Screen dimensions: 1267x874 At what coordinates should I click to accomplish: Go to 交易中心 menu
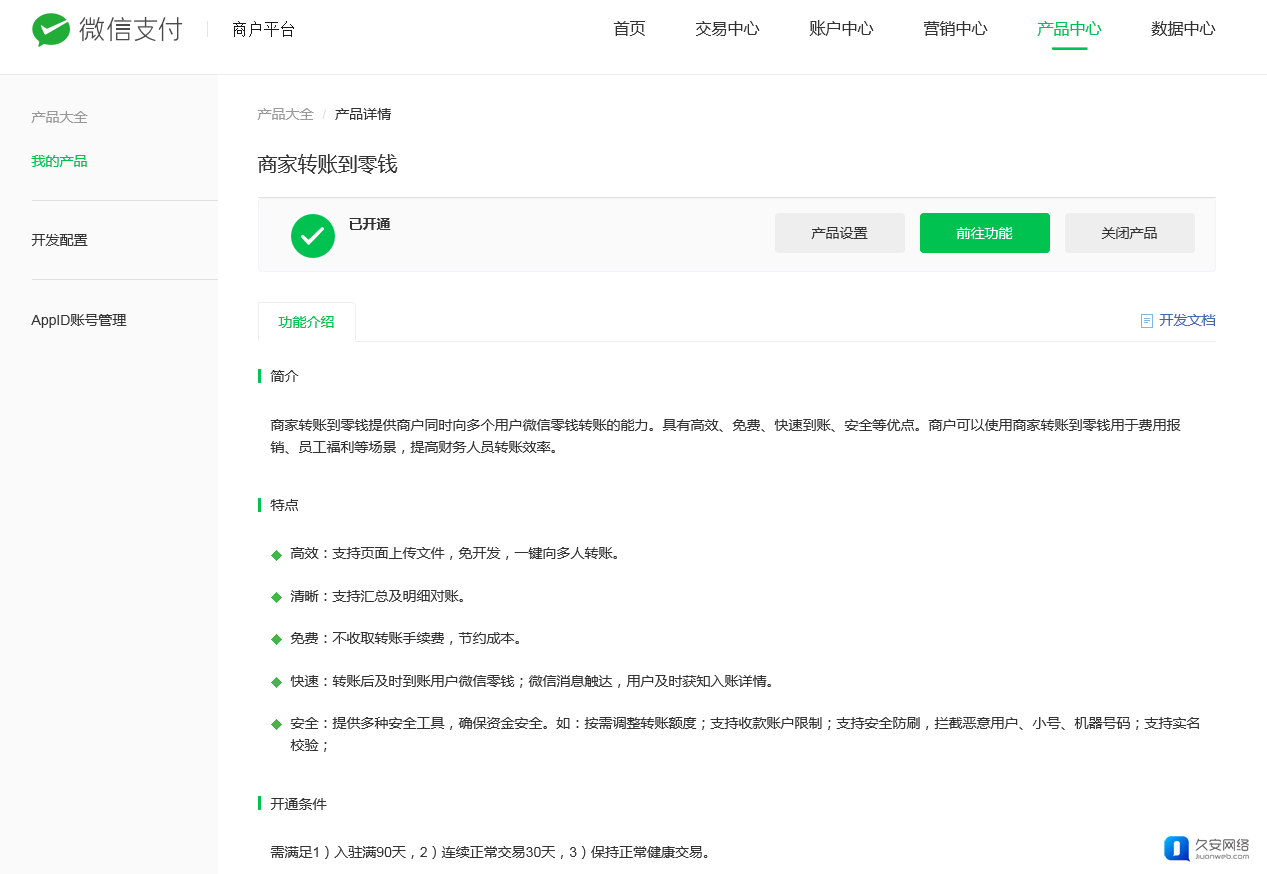click(x=727, y=29)
